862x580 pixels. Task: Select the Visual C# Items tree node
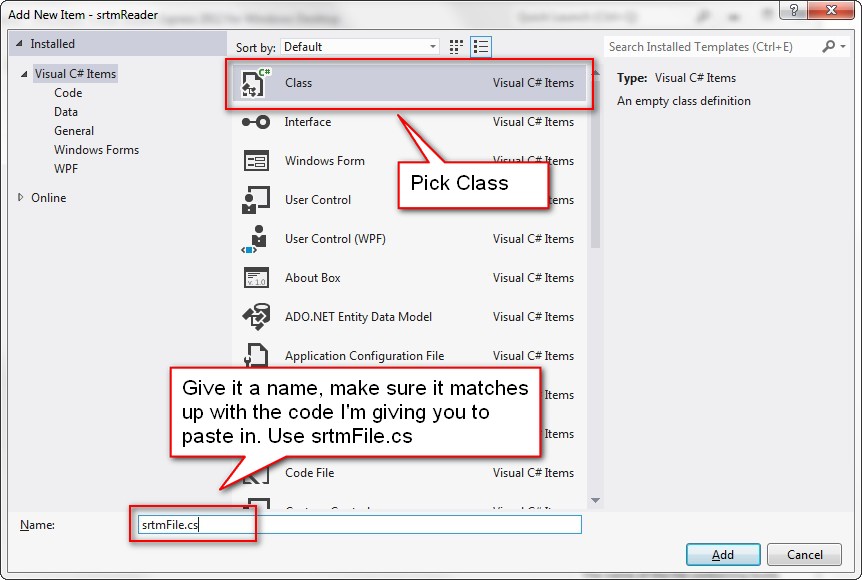tap(75, 74)
